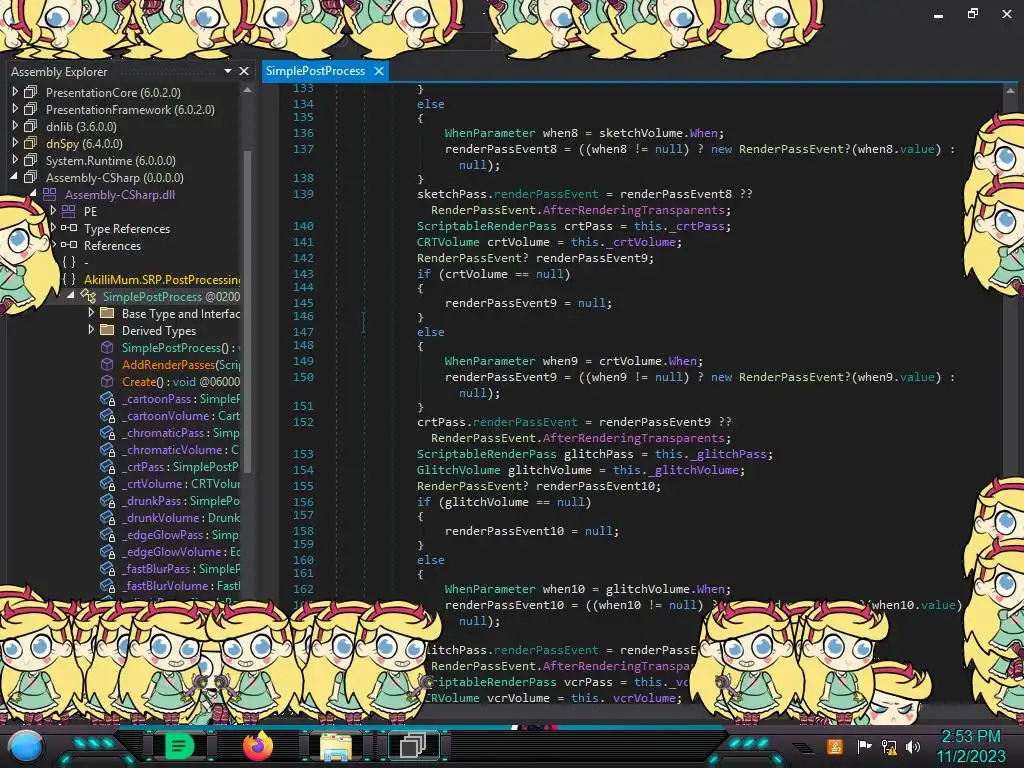Click the Assembly-CSharp assembly icon
Image resolution: width=1024 pixels, height=768 pixels.
(30, 177)
